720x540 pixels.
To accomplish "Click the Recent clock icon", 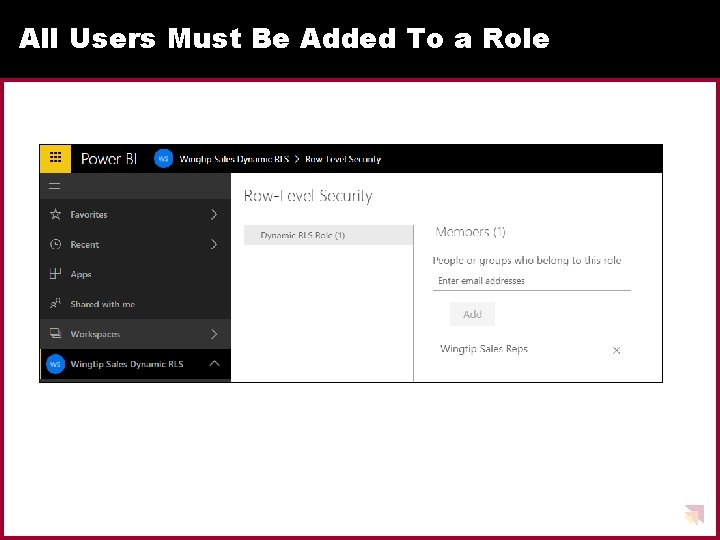I will coord(55,244).
